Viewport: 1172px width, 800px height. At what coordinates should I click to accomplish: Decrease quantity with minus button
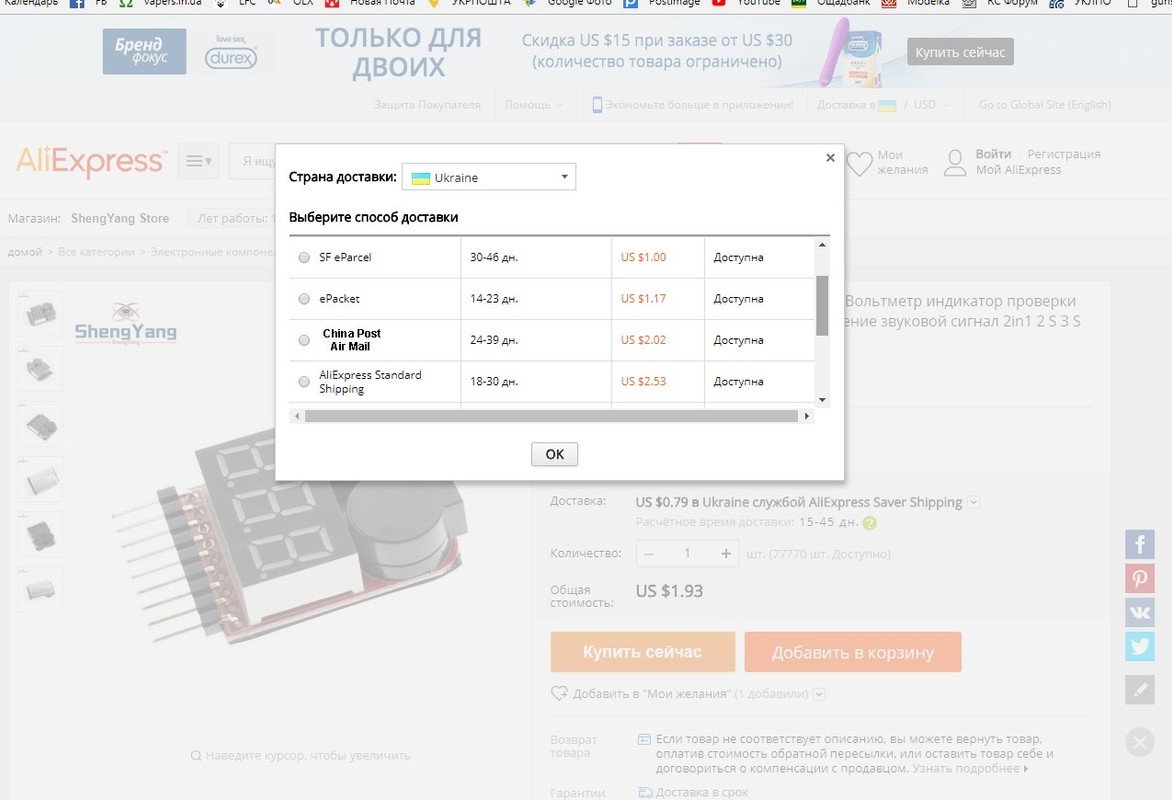pos(649,554)
